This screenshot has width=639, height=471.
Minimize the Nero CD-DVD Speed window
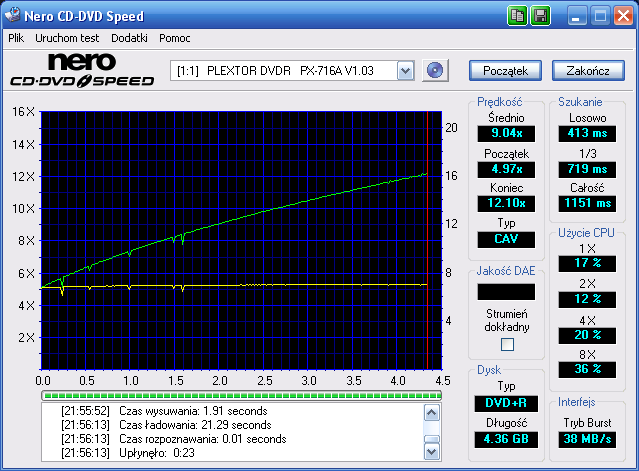[576, 16]
